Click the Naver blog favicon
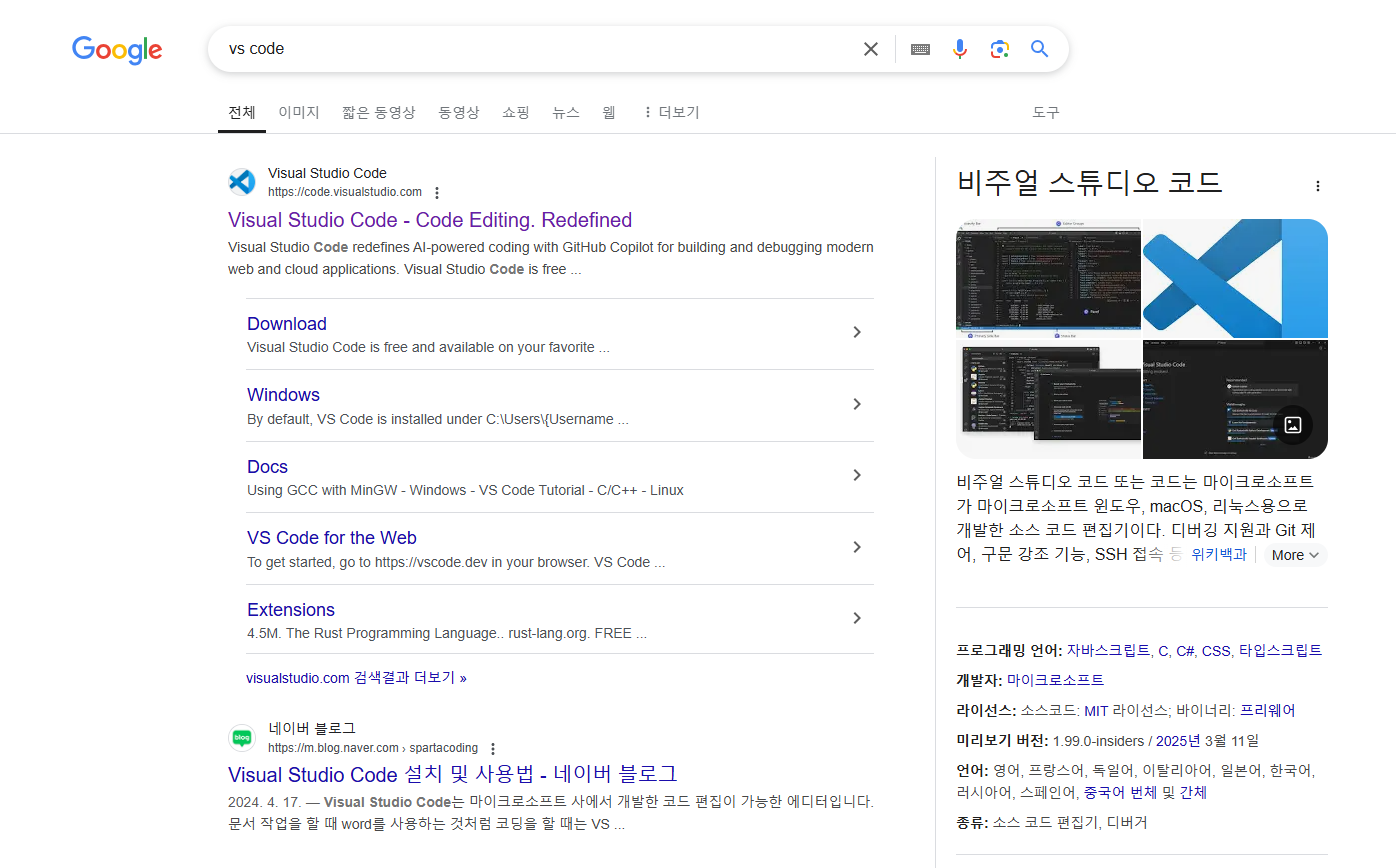 click(x=242, y=738)
